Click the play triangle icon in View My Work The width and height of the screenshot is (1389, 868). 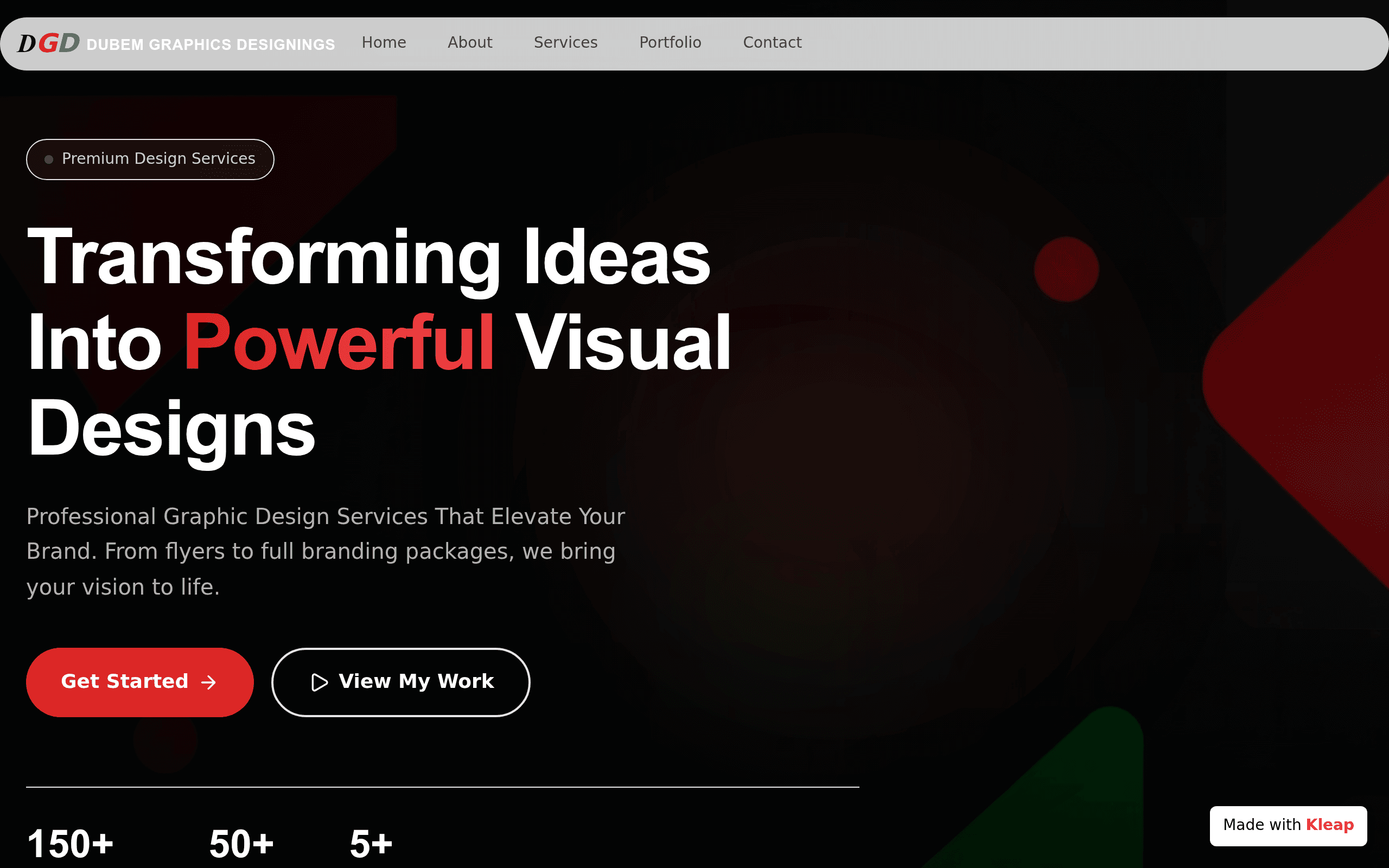319,682
